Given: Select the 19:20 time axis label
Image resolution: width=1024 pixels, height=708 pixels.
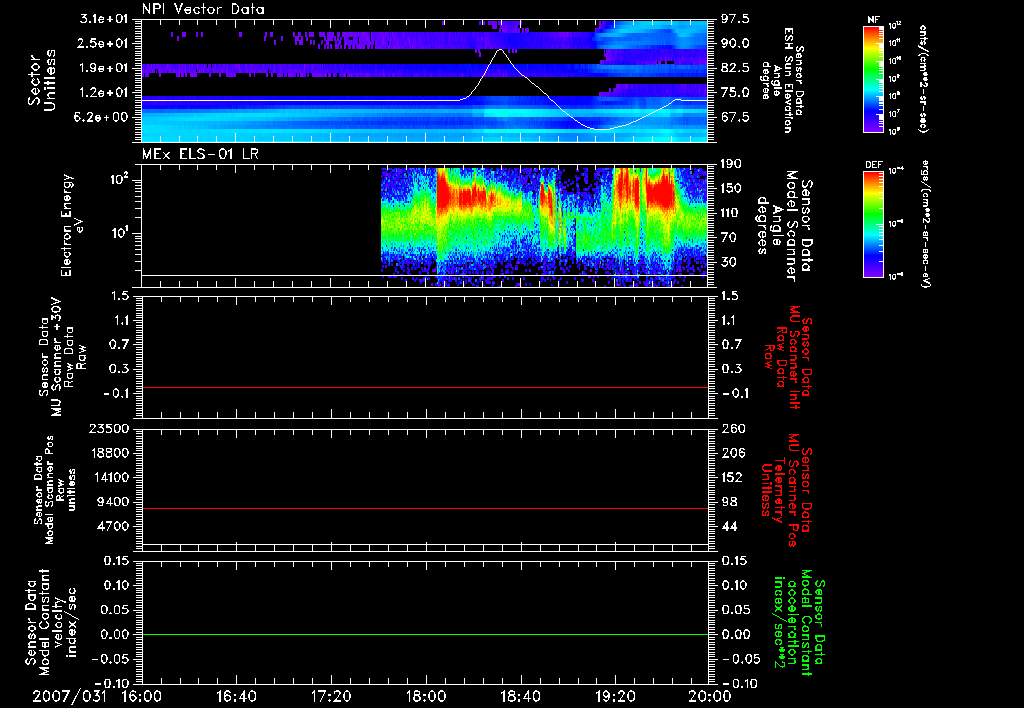Looking at the screenshot, I should tap(615, 696).
